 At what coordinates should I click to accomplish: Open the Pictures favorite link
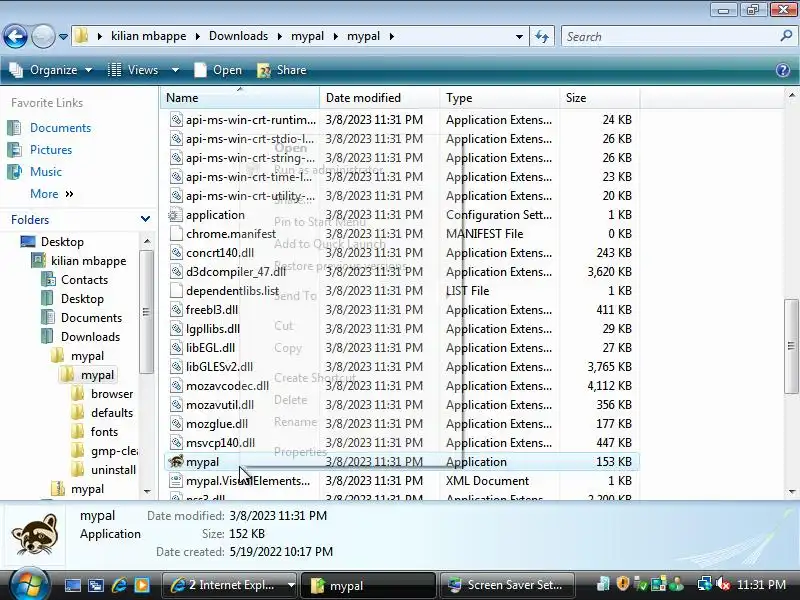pos(51,149)
